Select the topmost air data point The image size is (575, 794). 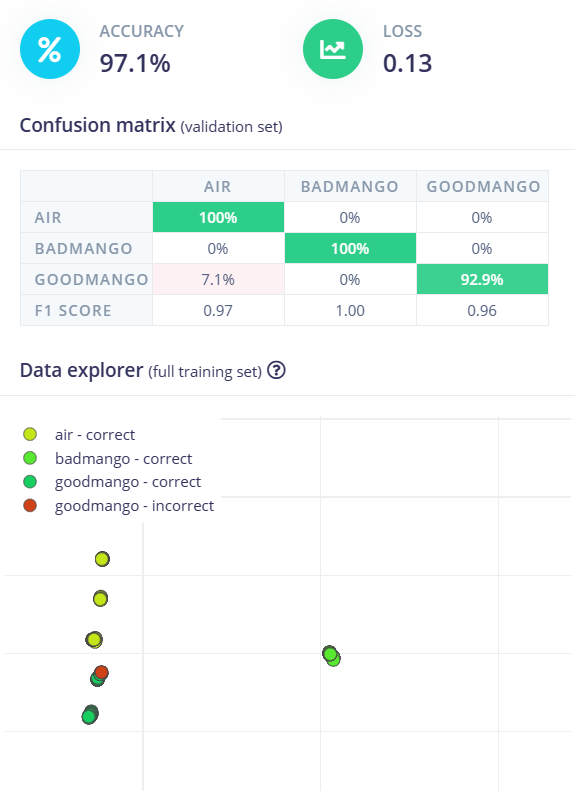click(x=102, y=559)
